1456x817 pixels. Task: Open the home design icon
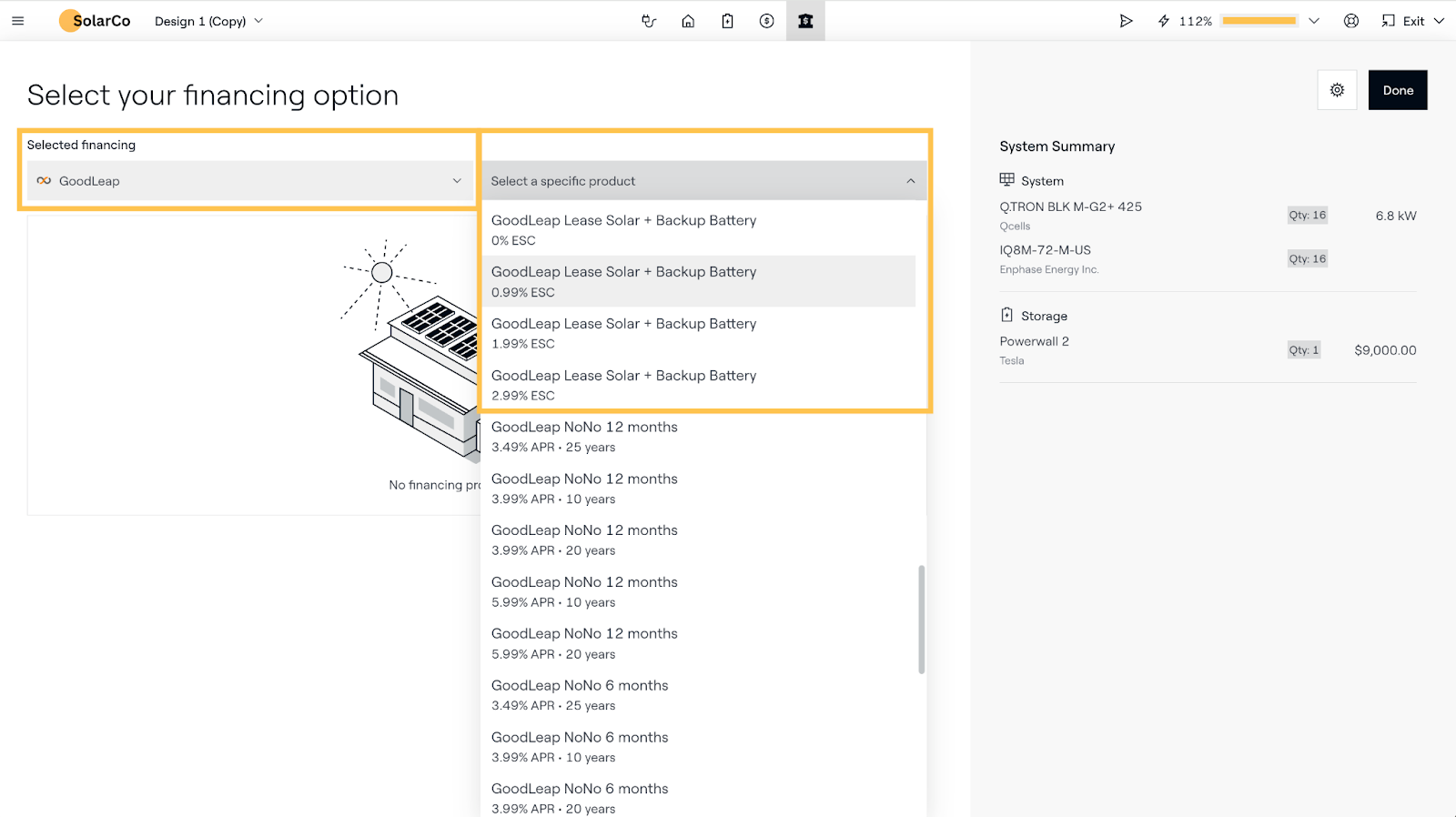tap(688, 21)
